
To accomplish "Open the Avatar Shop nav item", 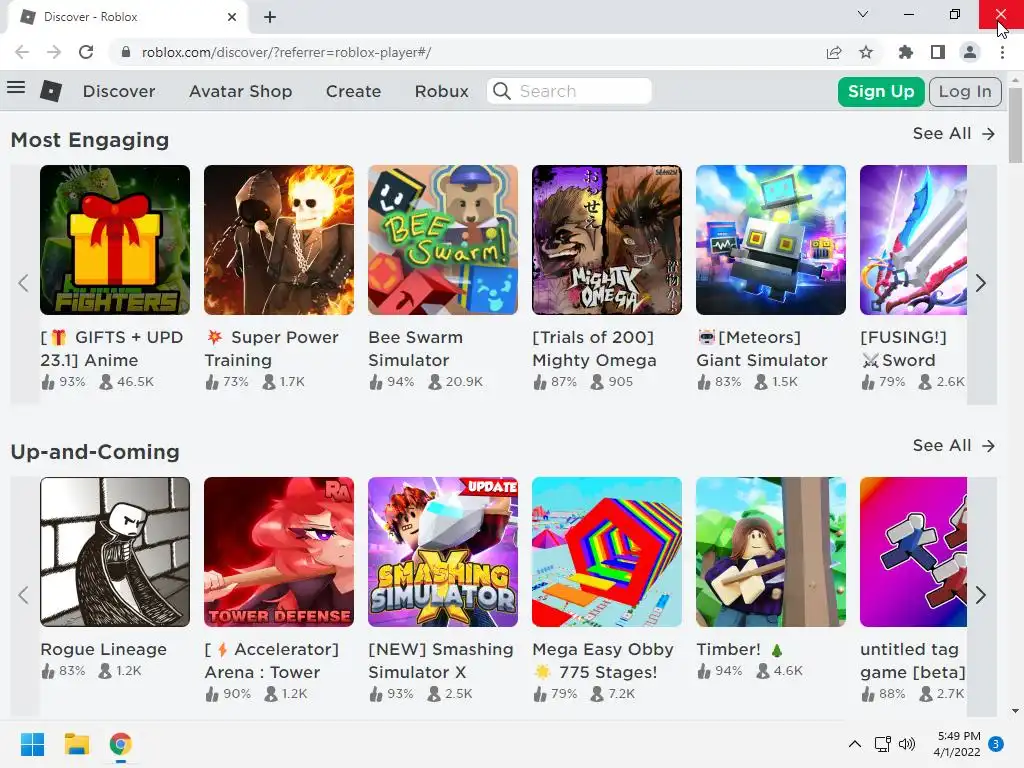I will click(x=240, y=91).
